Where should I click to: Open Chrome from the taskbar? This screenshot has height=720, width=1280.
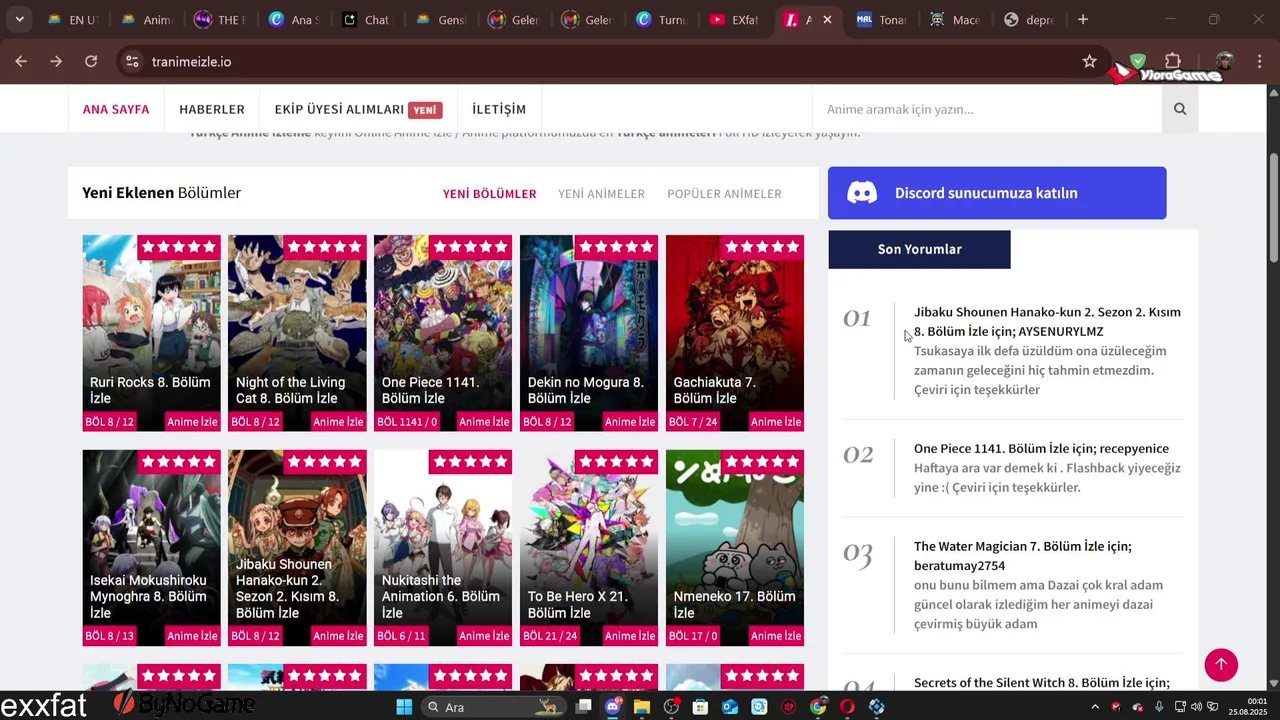coord(818,707)
